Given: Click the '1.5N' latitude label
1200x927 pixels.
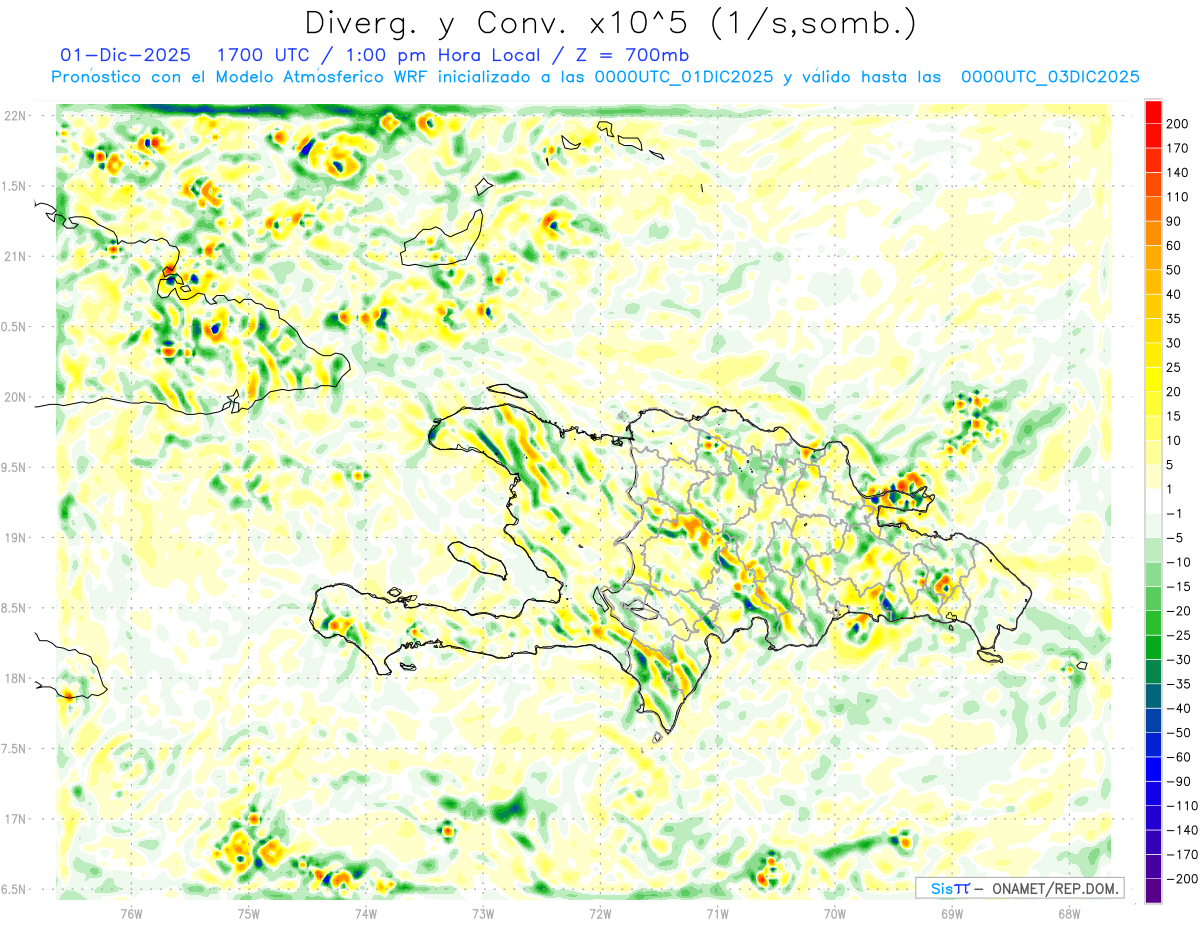Looking at the screenshot, I should pyautogui.click(x=15, y=186).
